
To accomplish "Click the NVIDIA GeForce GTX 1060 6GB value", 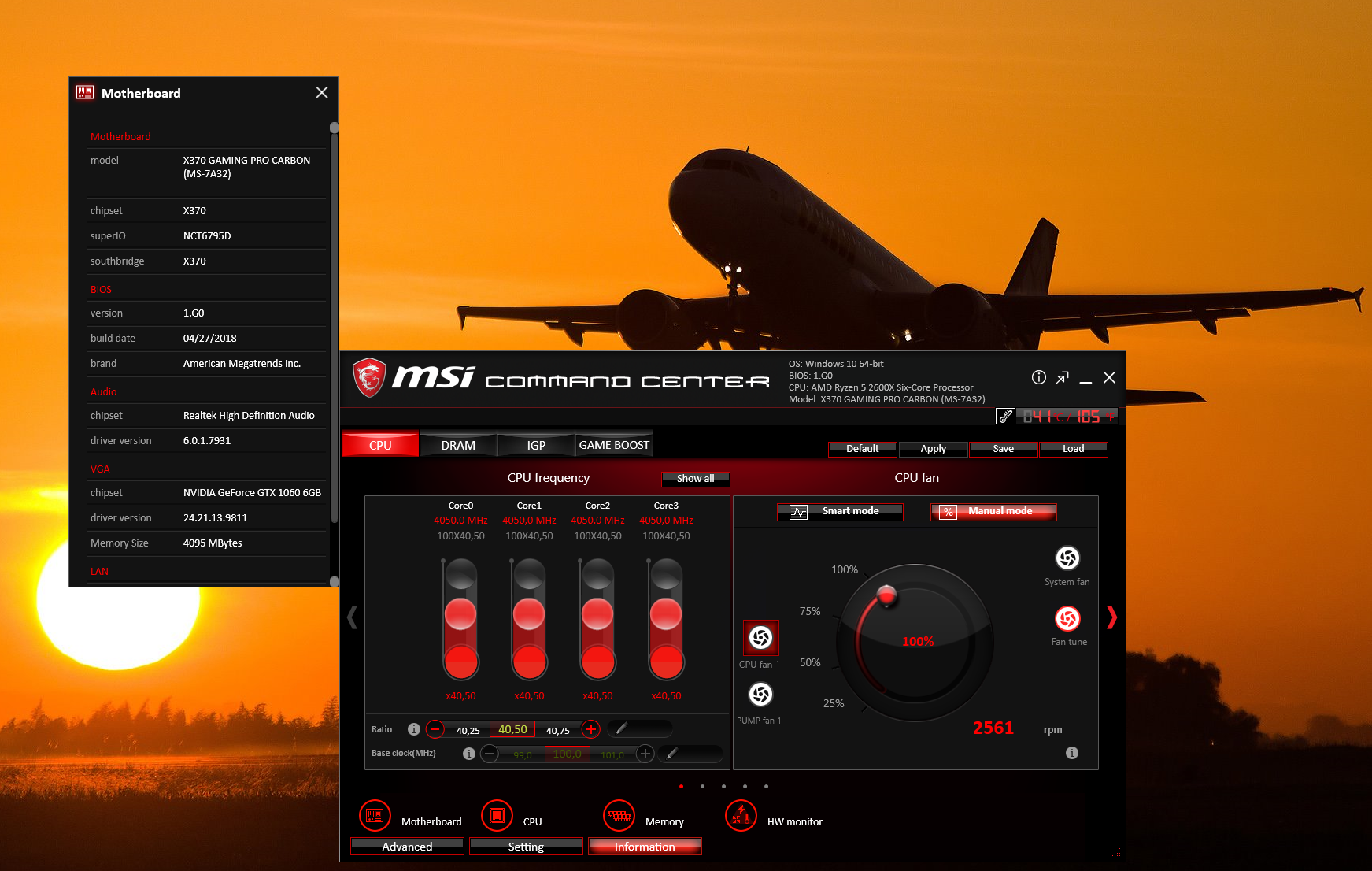I will pyautogui.click(x=252, y=493).
